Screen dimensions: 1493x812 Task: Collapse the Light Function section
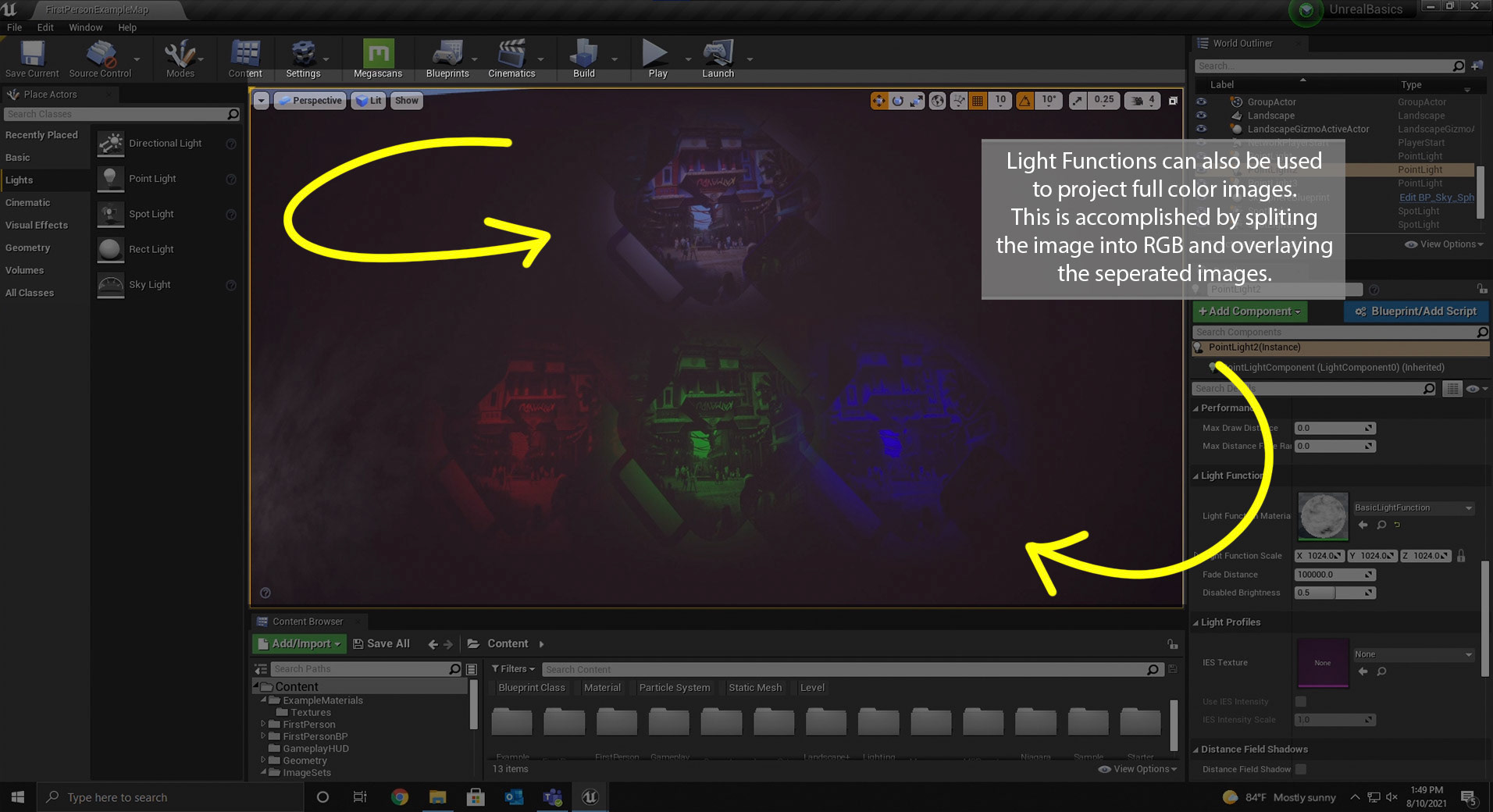tap(1195, 475)
